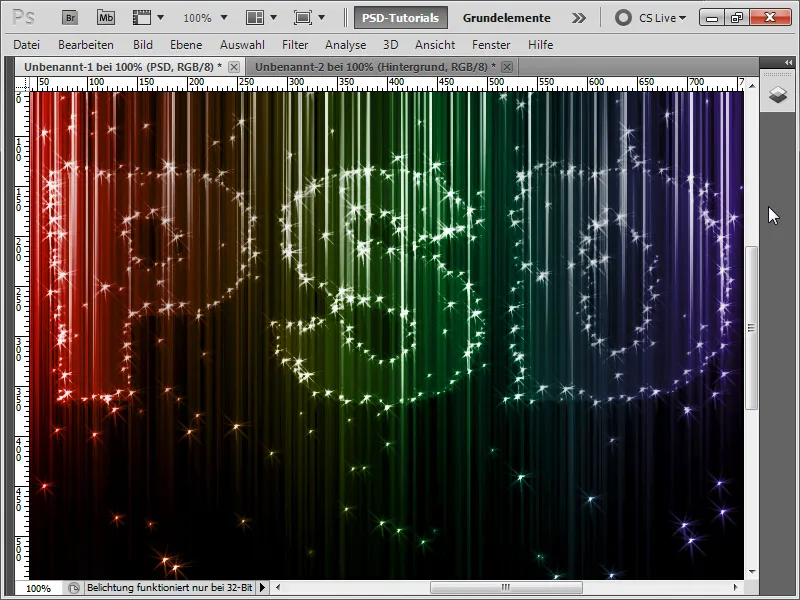
Task: Open Mini Bridge with the Mb icon
Action: click(x=106, y=18)
